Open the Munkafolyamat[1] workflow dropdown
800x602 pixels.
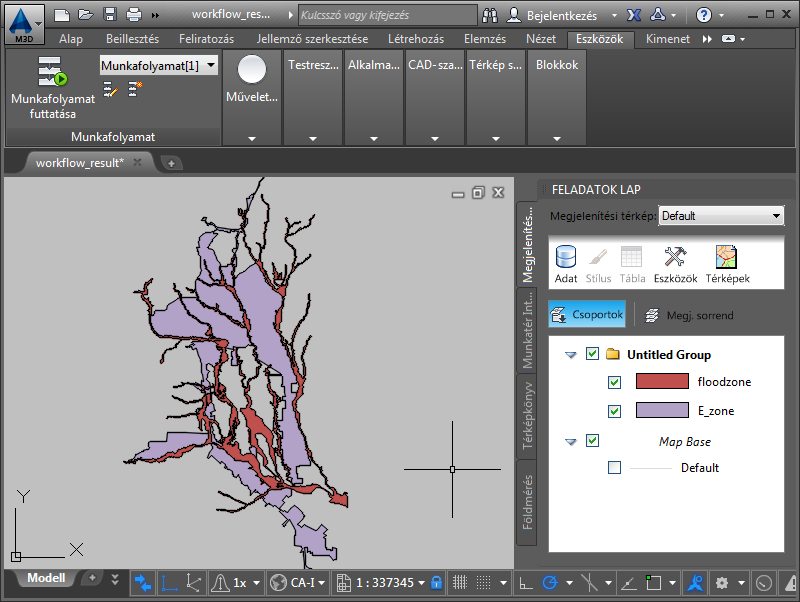[158, 65]
